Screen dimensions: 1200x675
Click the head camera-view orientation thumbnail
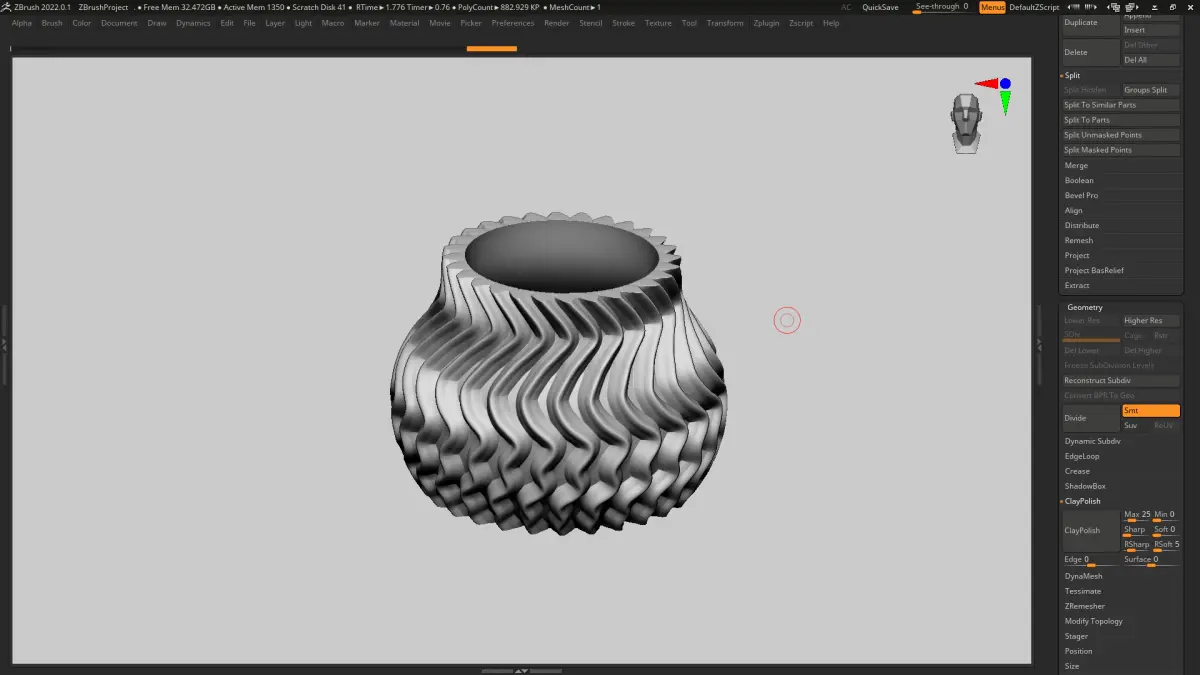[966, 124]
